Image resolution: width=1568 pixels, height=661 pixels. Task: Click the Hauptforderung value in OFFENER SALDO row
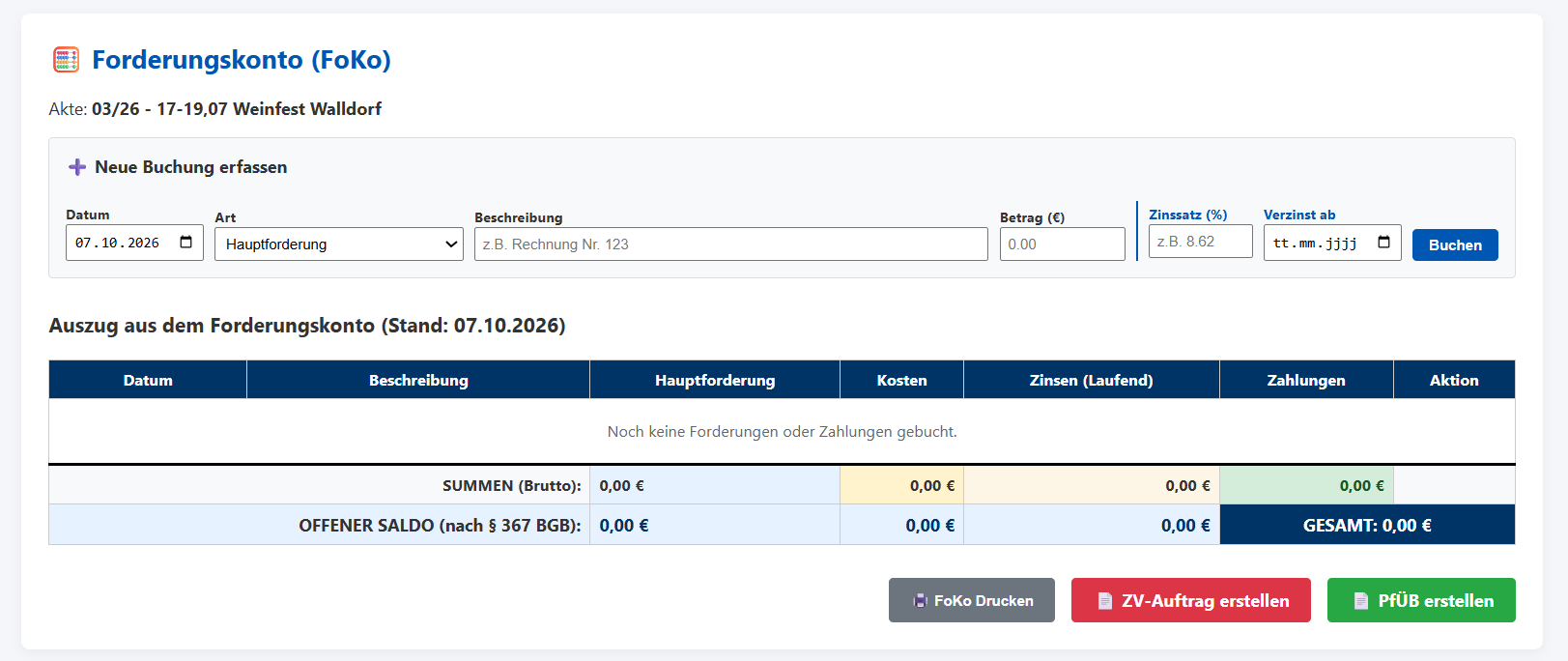coord(624,526)
